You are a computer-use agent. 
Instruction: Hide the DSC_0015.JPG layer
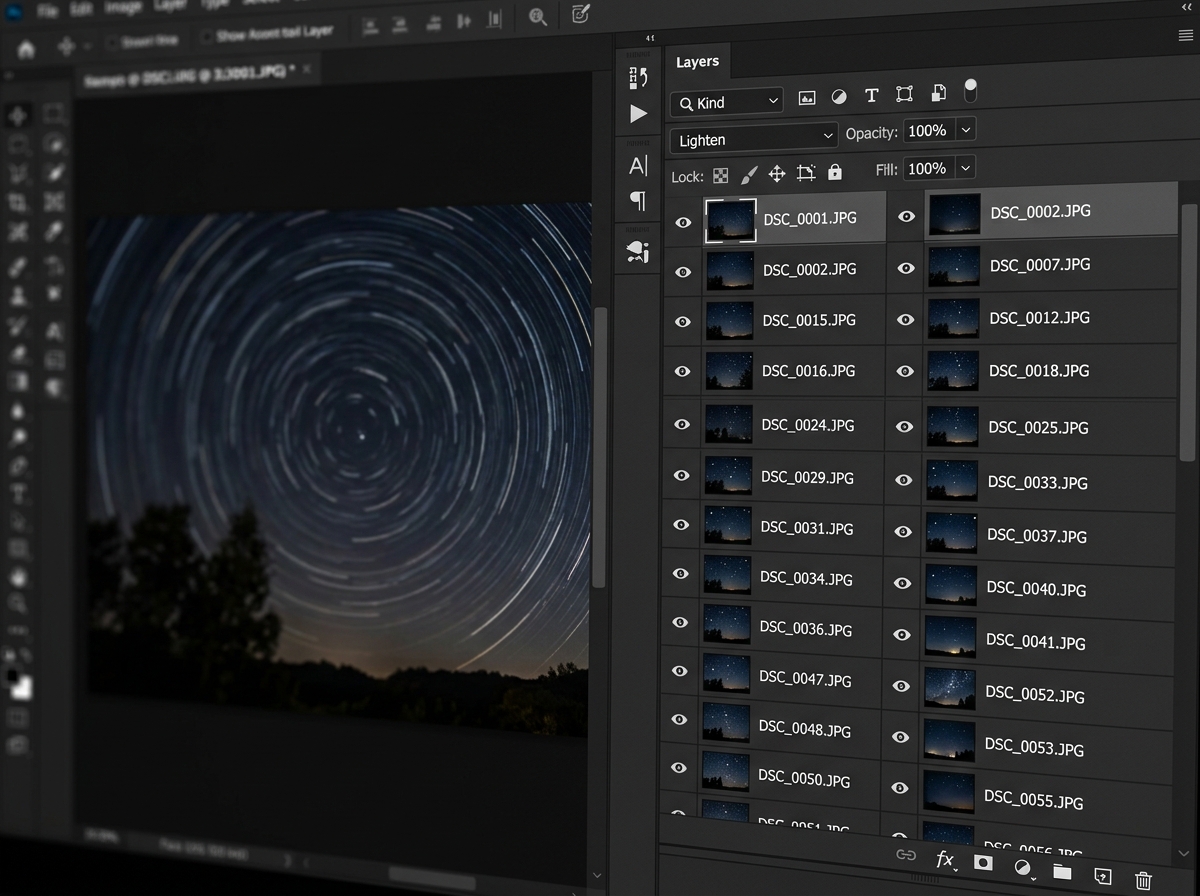[681, 321]
